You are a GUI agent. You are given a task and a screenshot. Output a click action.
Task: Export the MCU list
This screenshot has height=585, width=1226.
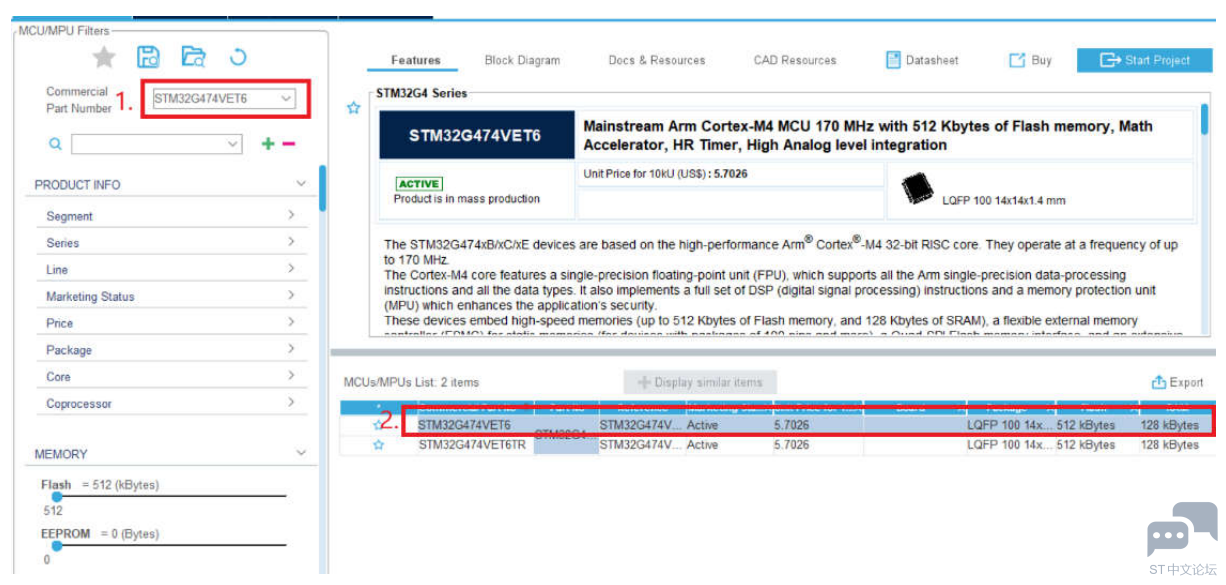[1178, 382]
